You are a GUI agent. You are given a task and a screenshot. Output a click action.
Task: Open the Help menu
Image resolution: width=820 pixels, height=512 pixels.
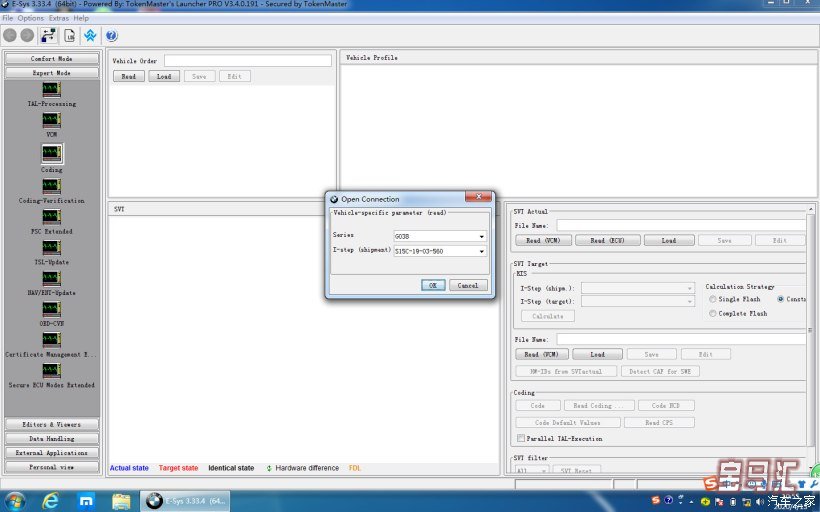81,18
